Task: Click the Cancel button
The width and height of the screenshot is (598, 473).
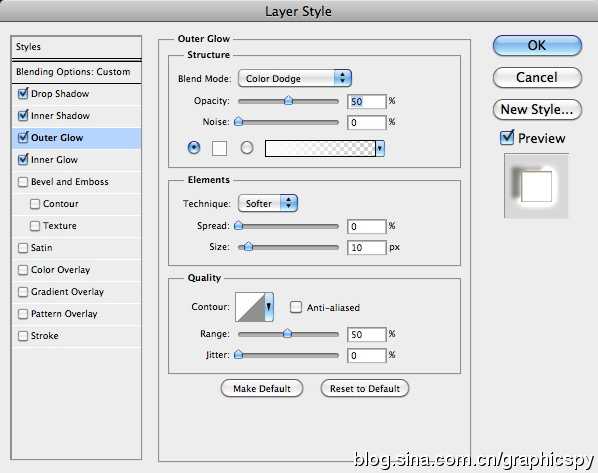Action: pos(537,77)
